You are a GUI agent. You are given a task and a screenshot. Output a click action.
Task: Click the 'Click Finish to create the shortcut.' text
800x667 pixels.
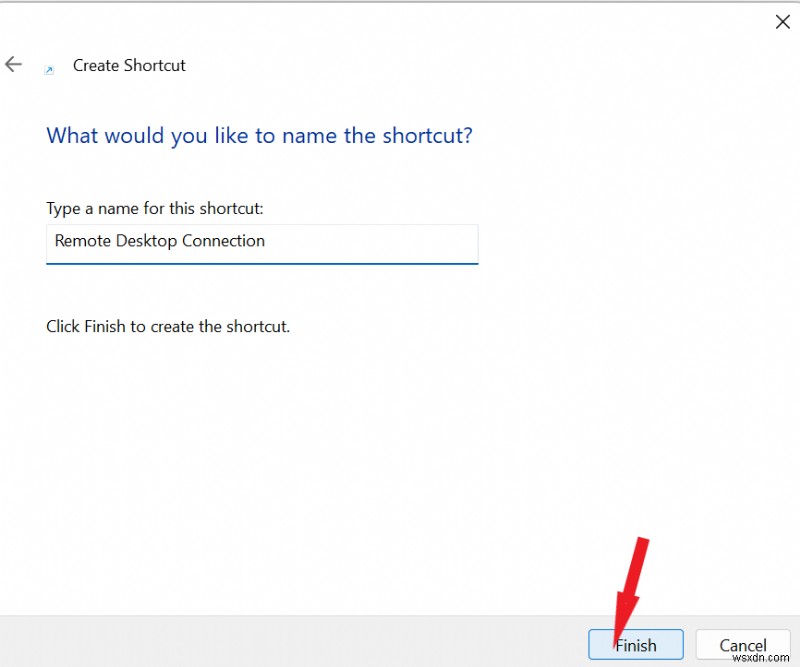(x=168, y=326)
